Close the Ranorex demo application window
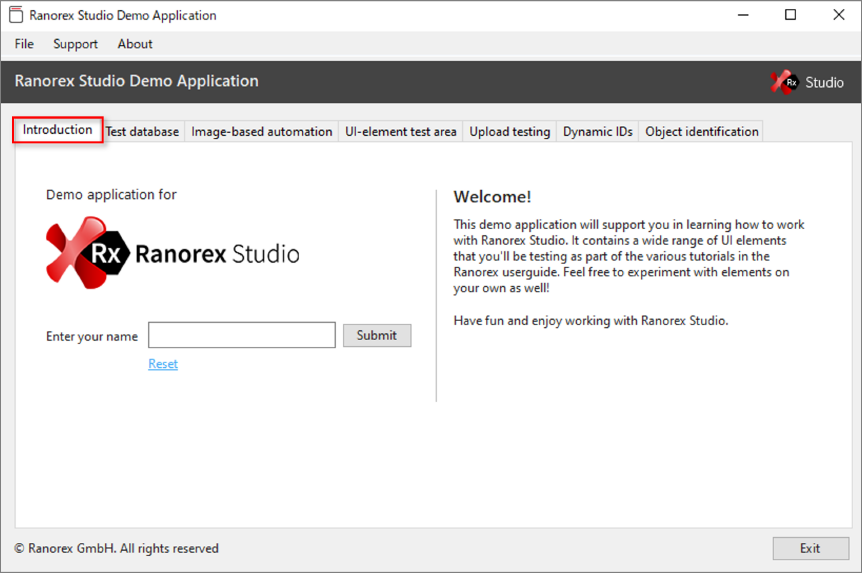 (839, 15)
